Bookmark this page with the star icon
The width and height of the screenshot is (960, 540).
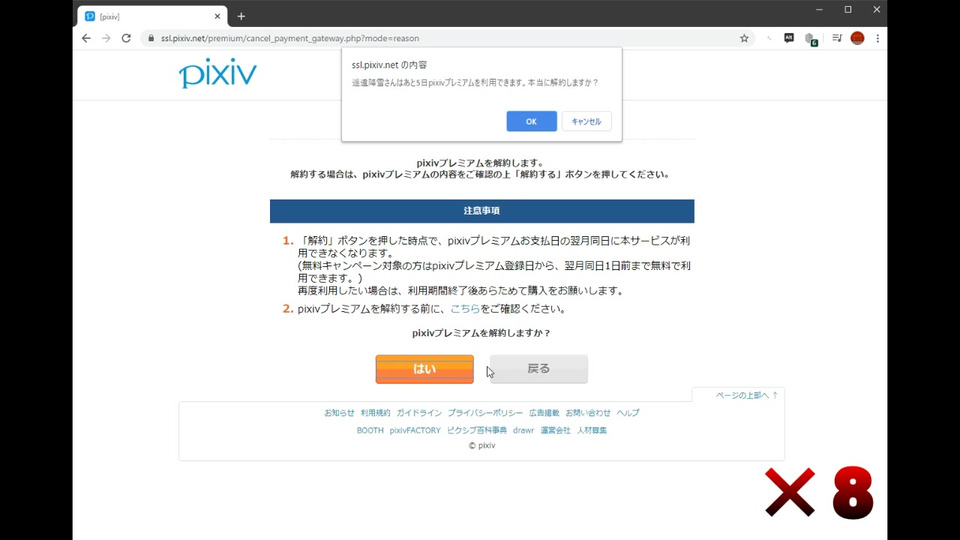point(744,38)
